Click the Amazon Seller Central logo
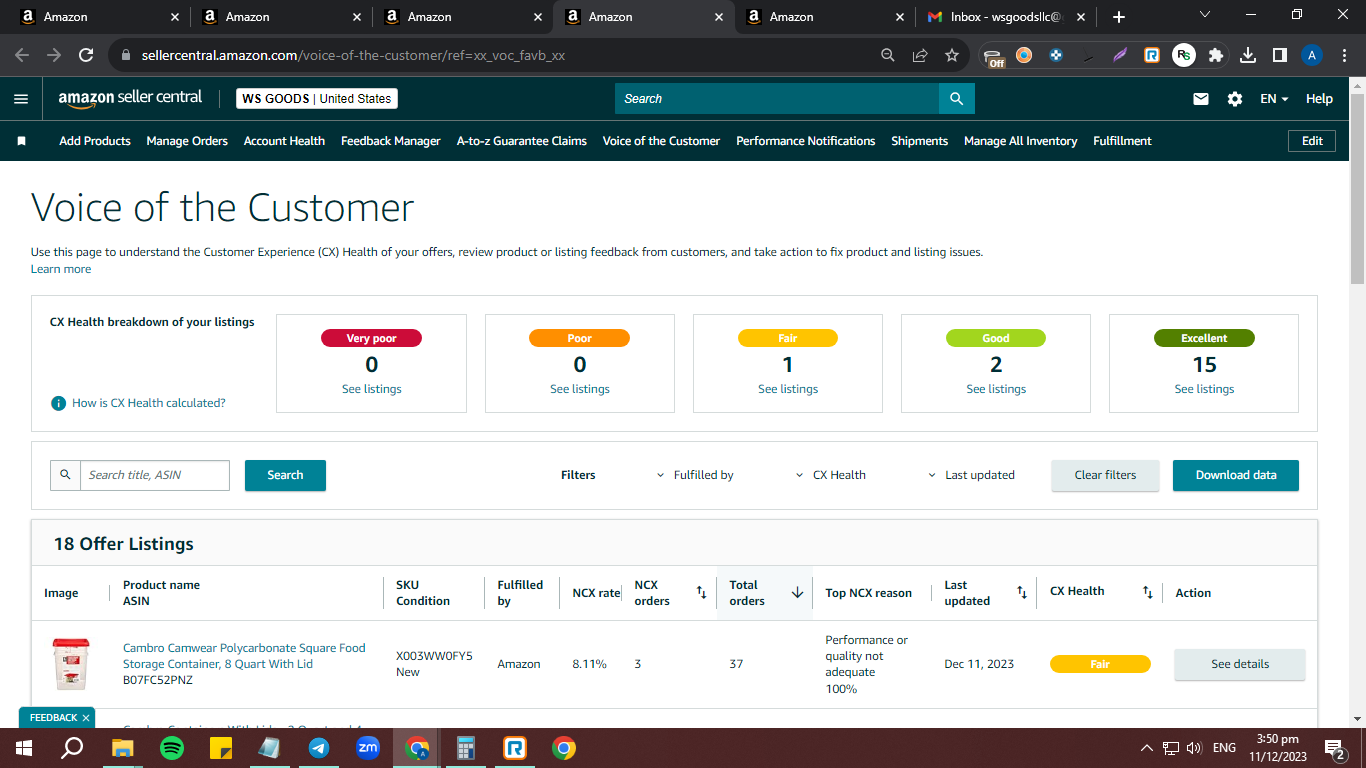The width and height of the screenshot is (1366, 768). 130,98
